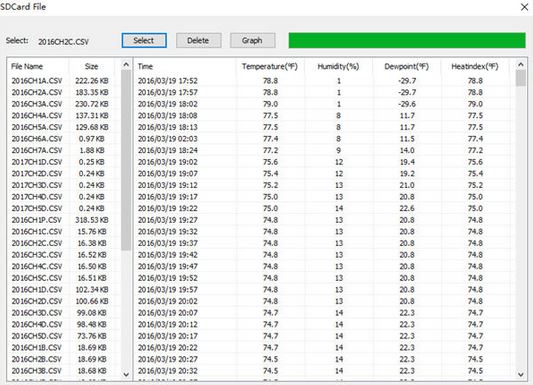Sort by File Name column header

[x=27, y=66]
